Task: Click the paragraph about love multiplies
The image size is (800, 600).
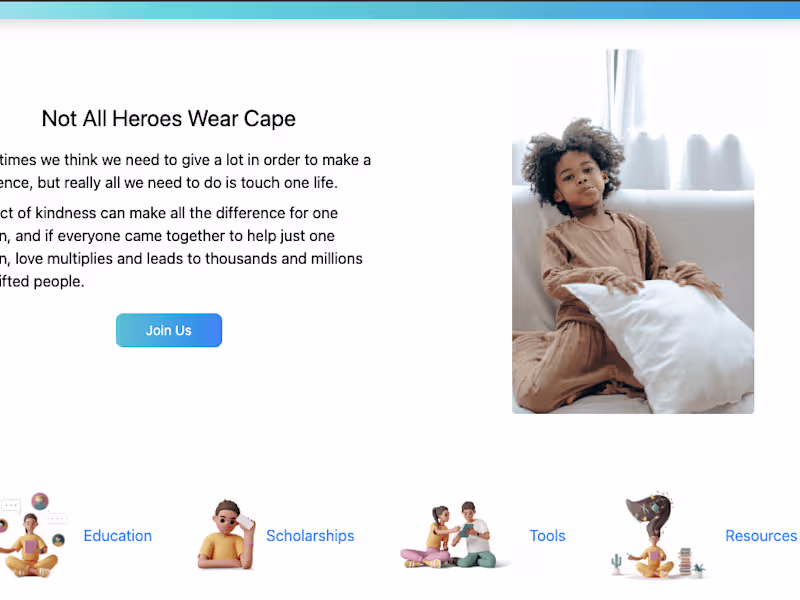Action: tap(181, 247)
